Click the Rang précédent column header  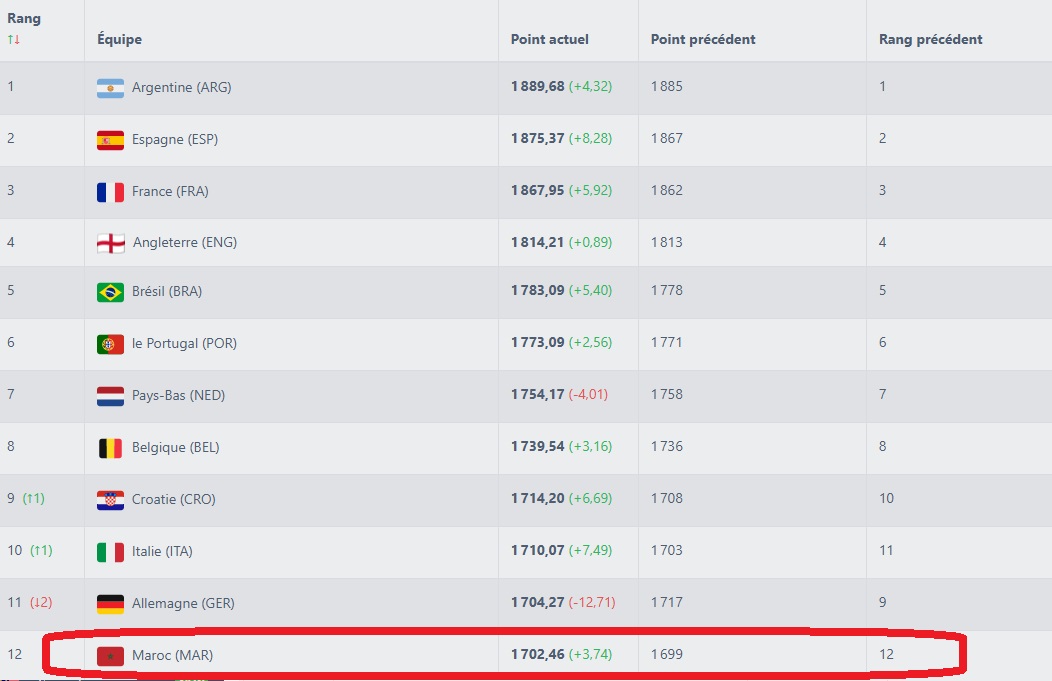930,40
